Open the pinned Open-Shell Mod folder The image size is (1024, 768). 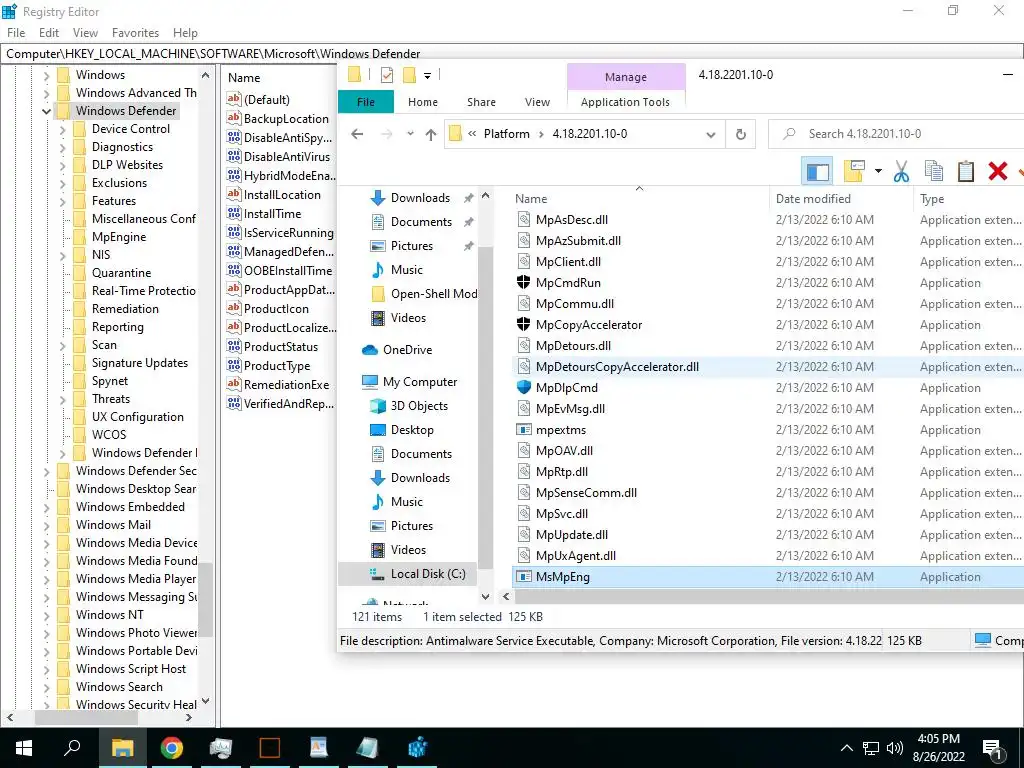[434, 294]
